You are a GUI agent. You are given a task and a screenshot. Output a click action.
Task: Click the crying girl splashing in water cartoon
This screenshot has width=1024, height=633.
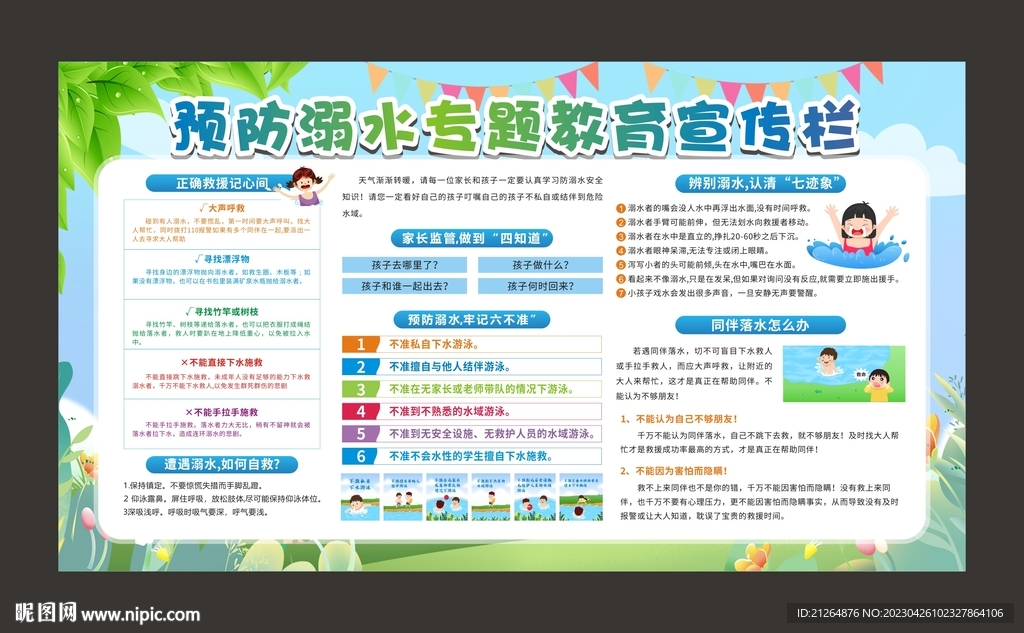tap(857, 235)
